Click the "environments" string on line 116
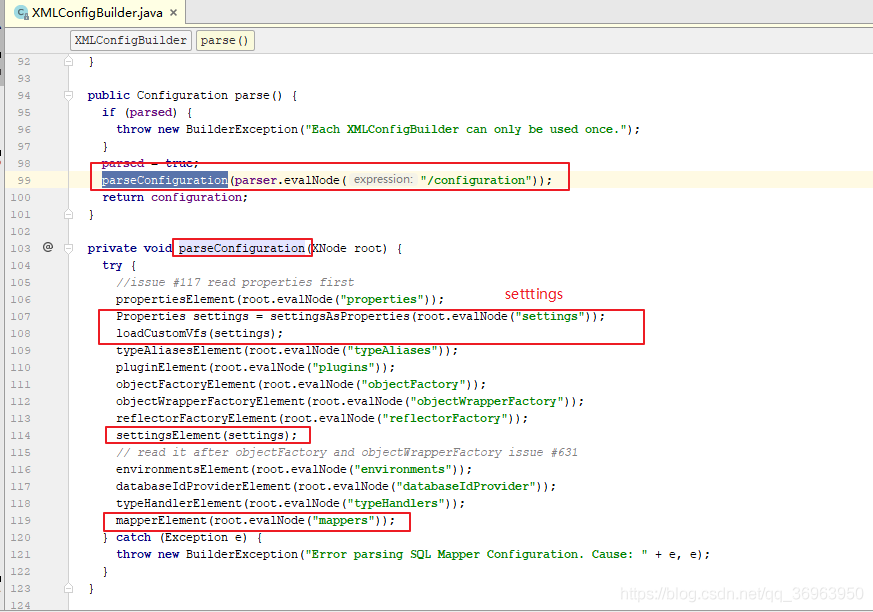This screenshot has height=612, width=873. pyautogui.click(x=403, y=469)
